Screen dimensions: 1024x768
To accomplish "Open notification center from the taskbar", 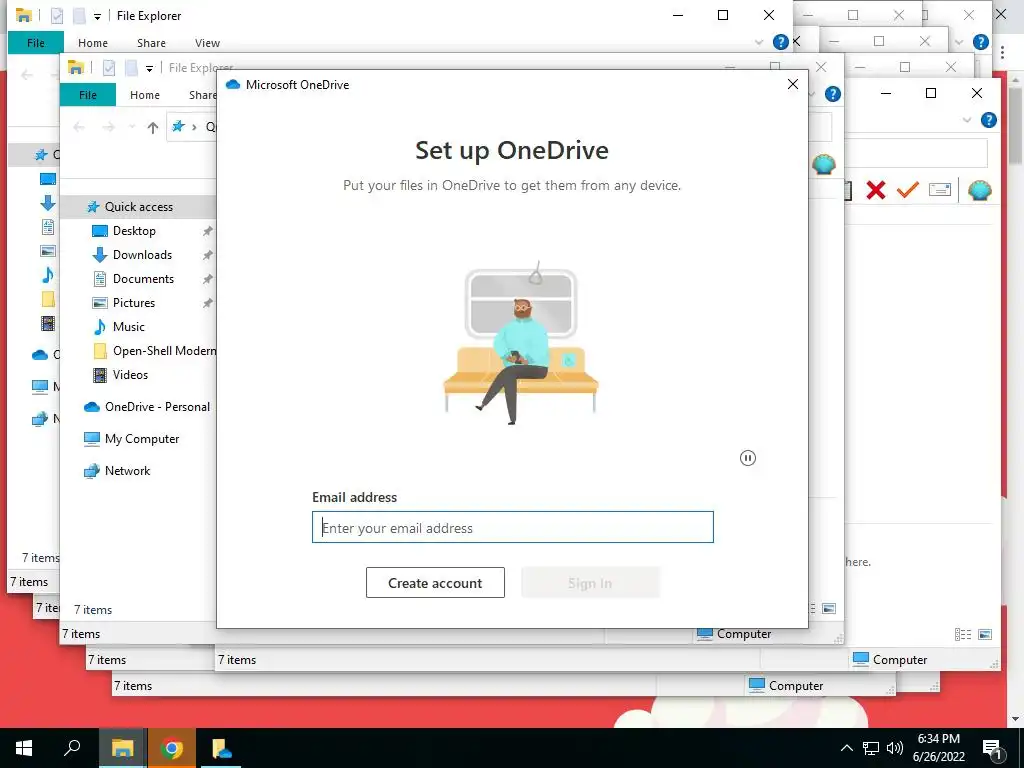I will (992, 749).
